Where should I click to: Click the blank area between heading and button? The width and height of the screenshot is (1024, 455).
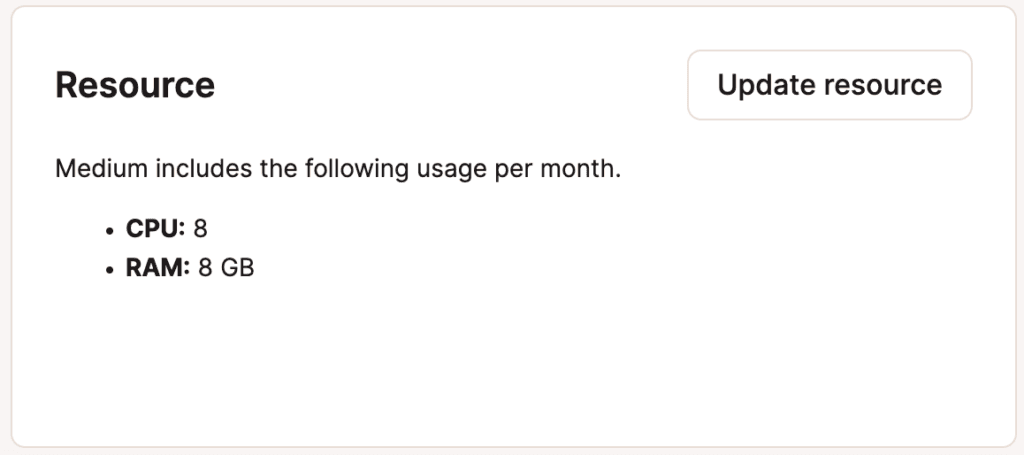coord(450,86)
